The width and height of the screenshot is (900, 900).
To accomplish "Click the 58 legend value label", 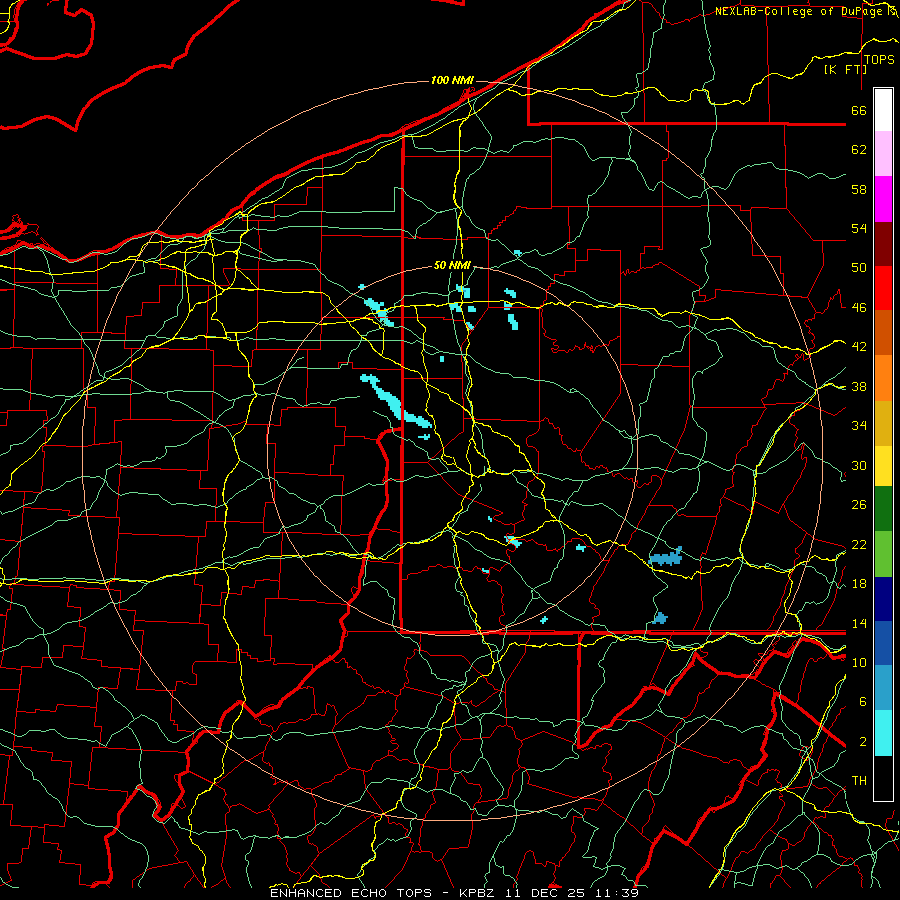I will click(x=859, y=189).
